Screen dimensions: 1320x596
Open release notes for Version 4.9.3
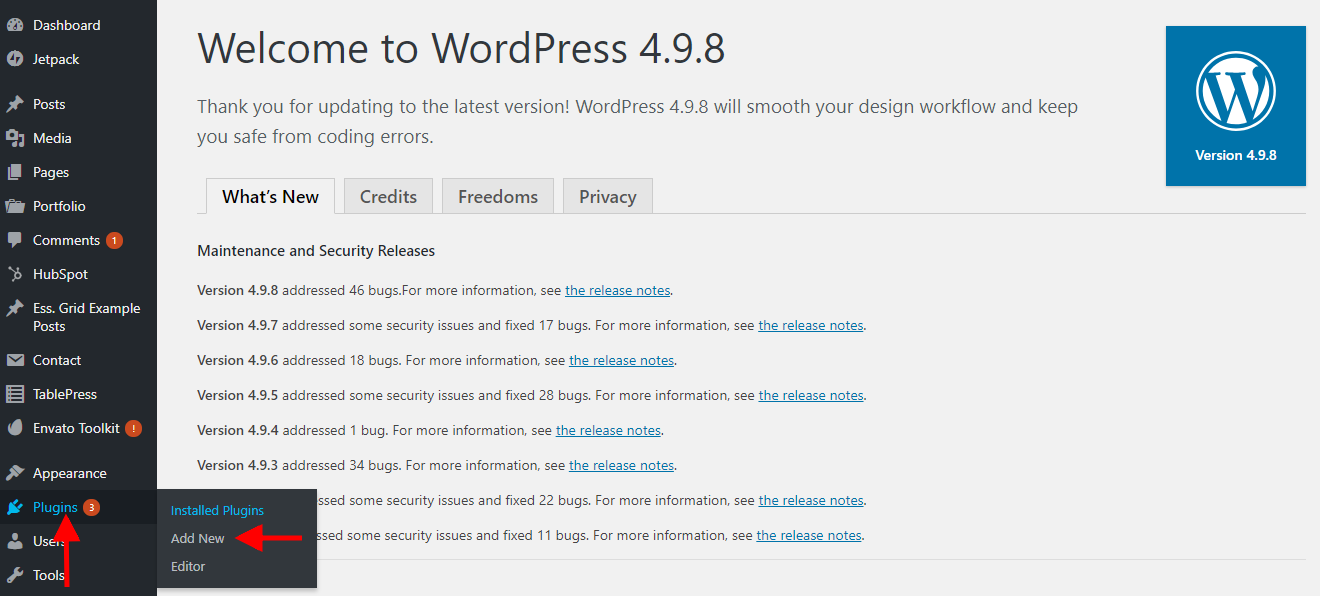tap(622, 465)
